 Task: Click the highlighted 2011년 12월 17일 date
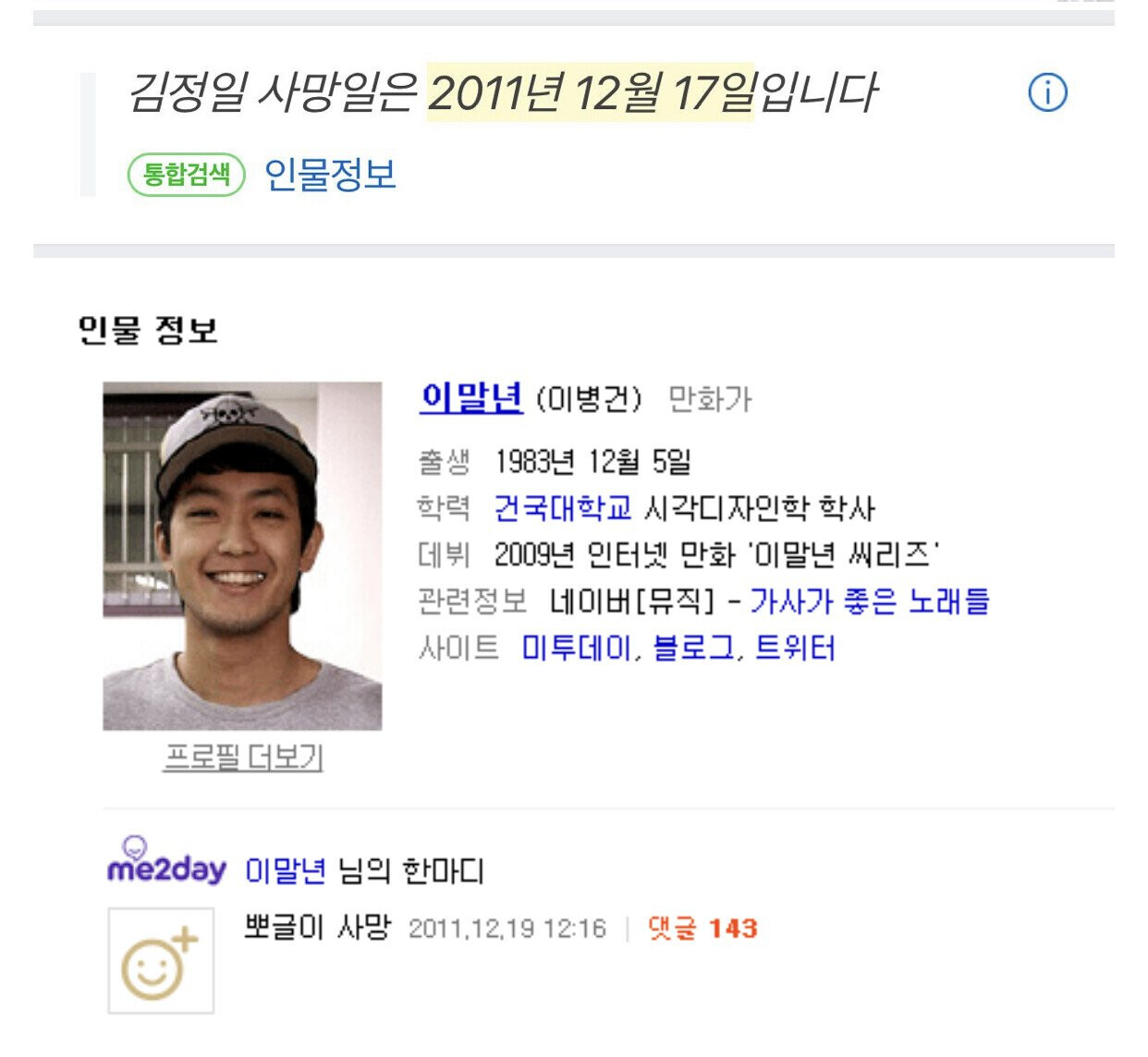(x=591, y=93)
